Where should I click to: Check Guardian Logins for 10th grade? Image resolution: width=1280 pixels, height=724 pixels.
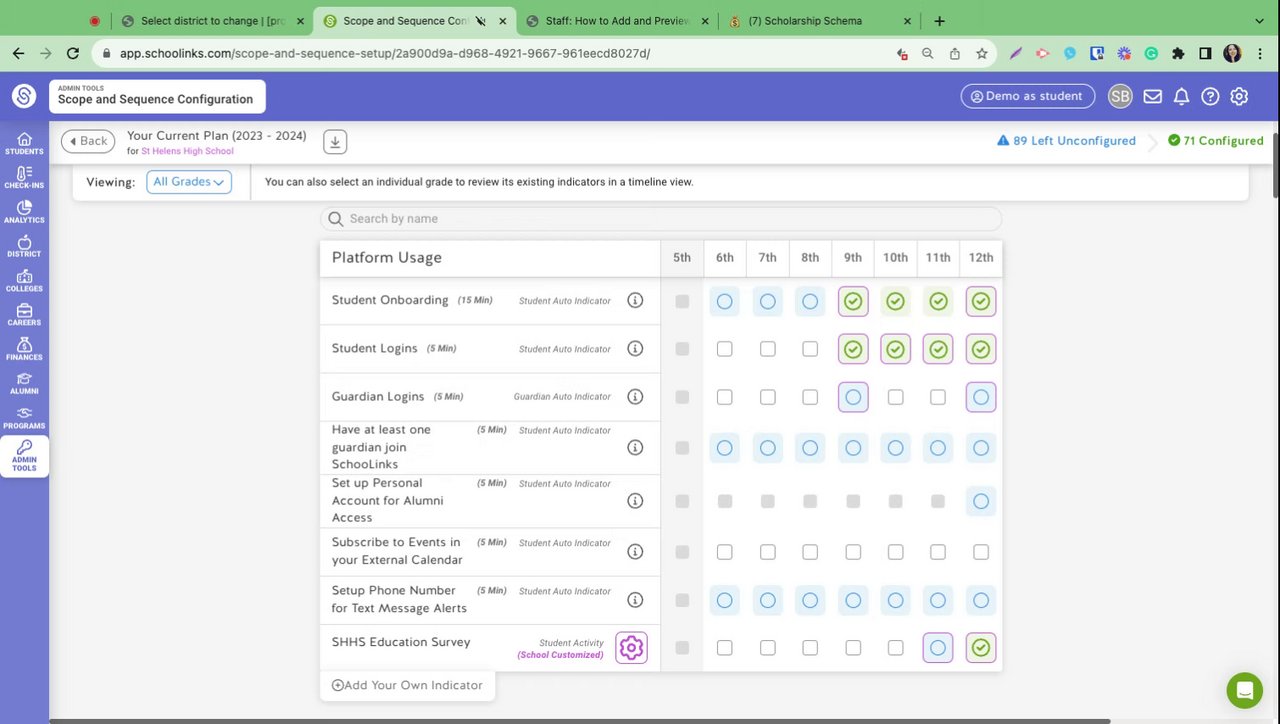895,397
